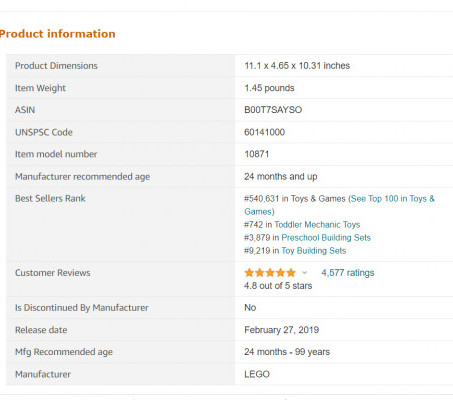Click the Item Weight 1.45 pounds value
The height and width of the screenshot is (400, 453).
pos(269,88)
